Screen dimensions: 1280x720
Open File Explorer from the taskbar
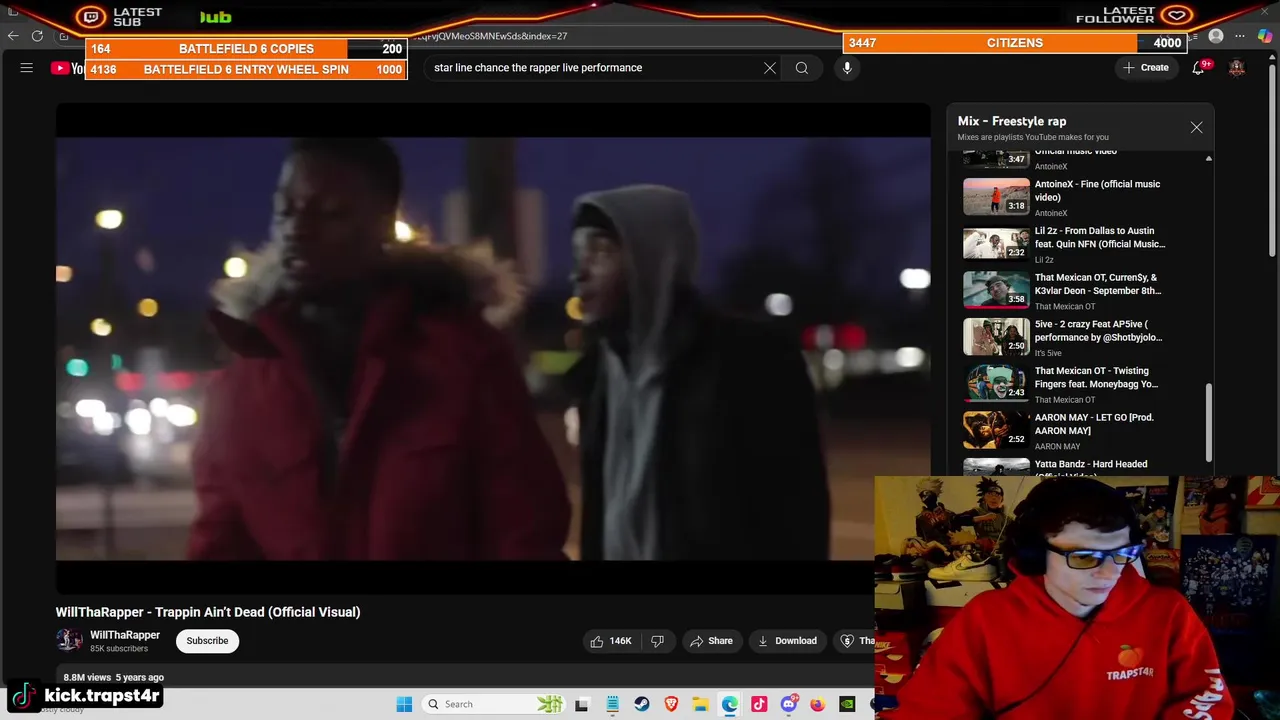click(x=700, y=704)
